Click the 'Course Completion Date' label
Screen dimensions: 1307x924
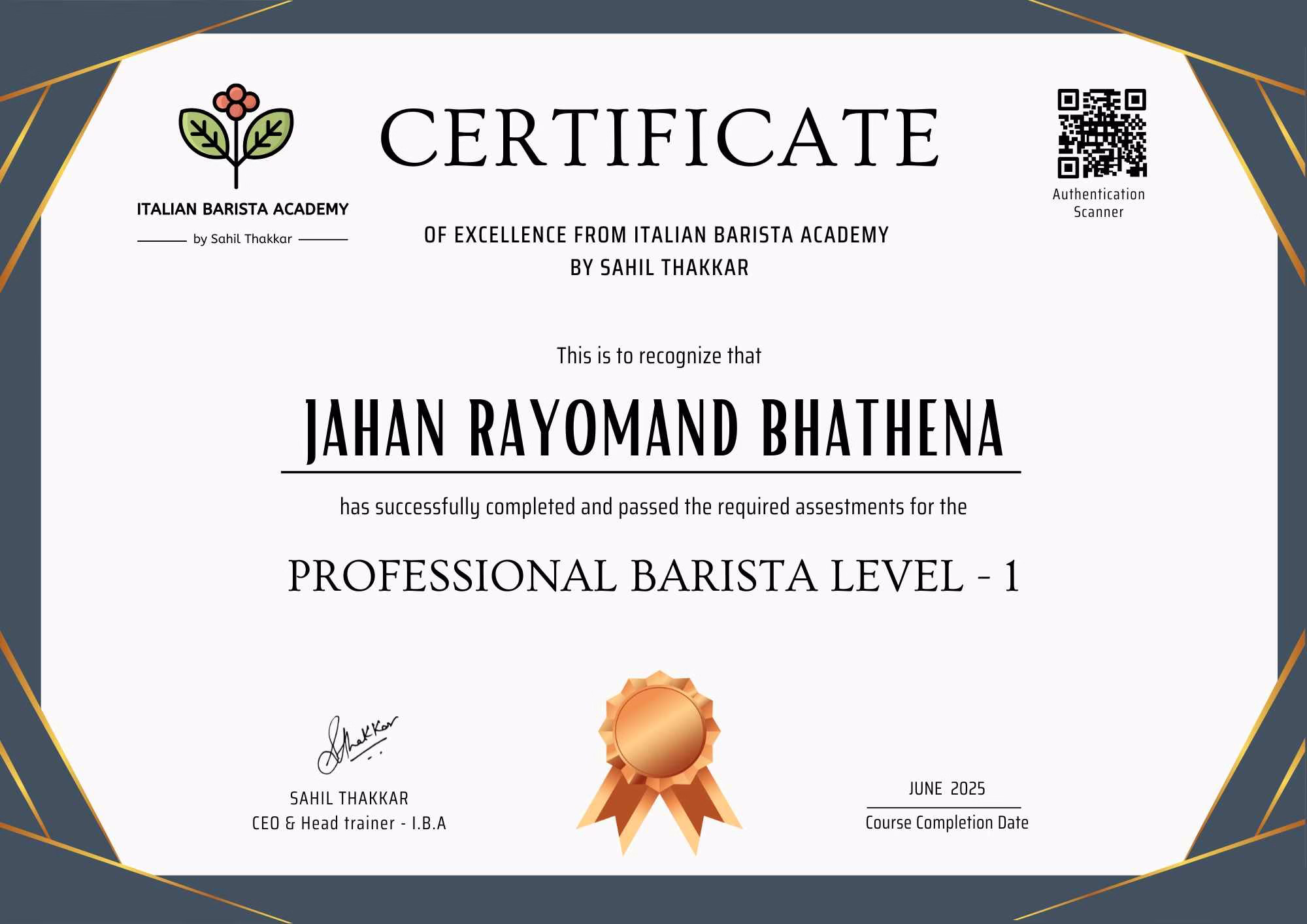pos(946,823)
